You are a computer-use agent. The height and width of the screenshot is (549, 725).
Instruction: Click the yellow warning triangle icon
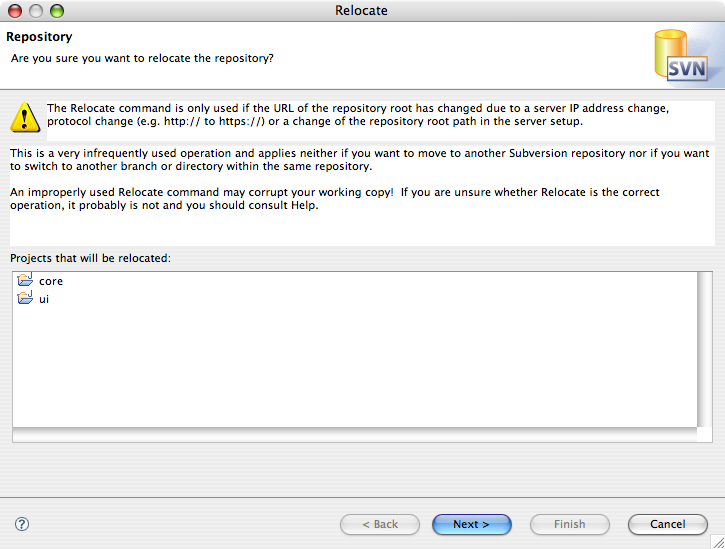pyautogui.click(x=25, y=117)
